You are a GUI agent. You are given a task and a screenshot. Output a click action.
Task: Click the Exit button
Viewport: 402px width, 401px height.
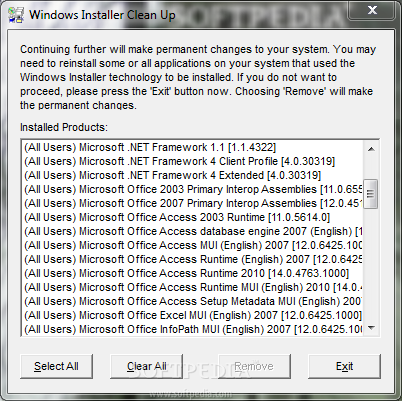click(344, 366)
